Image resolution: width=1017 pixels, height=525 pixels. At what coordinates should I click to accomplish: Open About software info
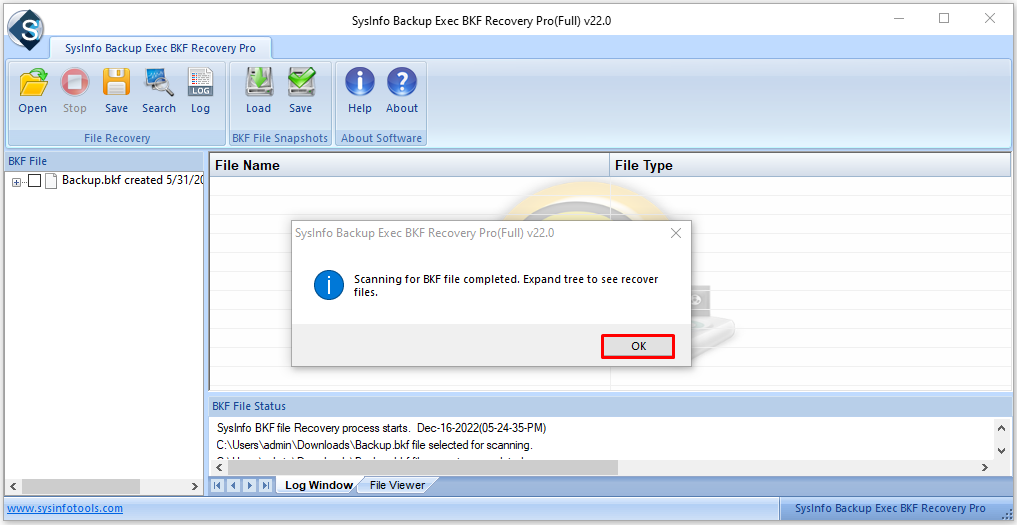pos(401,92)
